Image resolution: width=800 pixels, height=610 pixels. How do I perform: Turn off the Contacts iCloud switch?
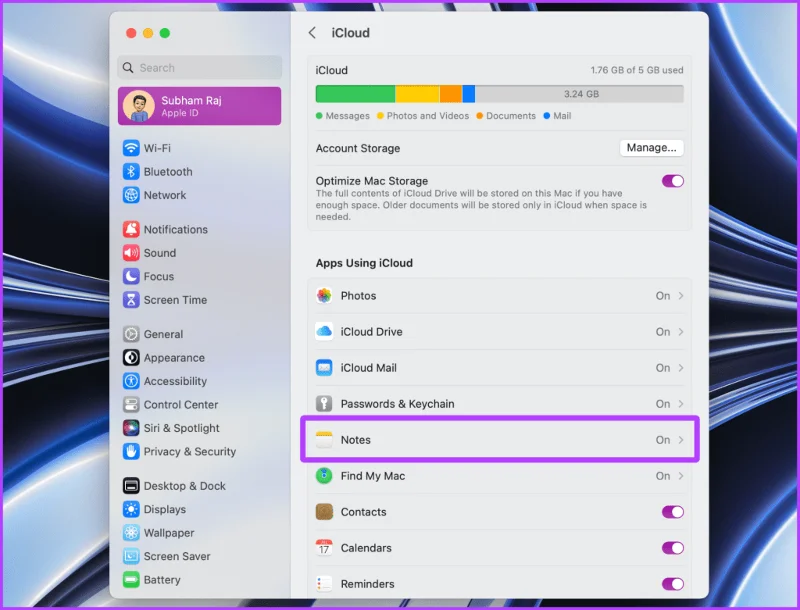click(672, 512)
